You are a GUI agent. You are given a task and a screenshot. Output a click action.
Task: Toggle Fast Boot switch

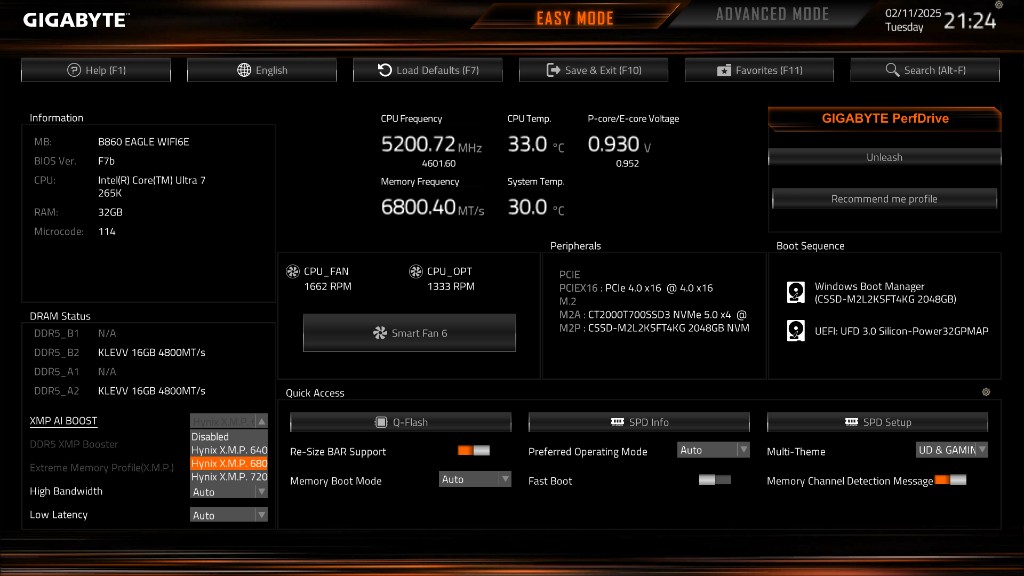[714, 480]
